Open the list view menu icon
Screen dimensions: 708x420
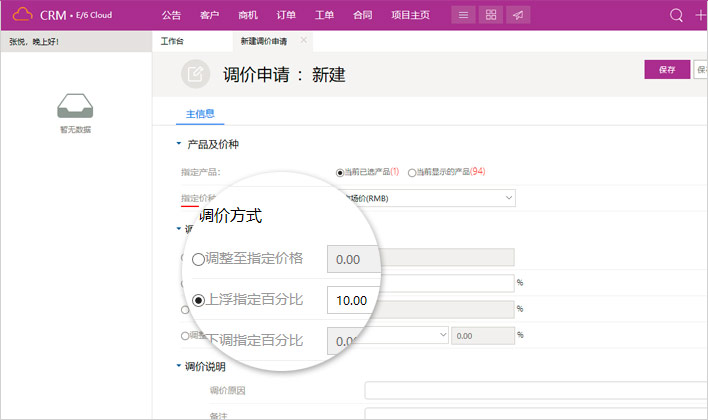point(462,15)
